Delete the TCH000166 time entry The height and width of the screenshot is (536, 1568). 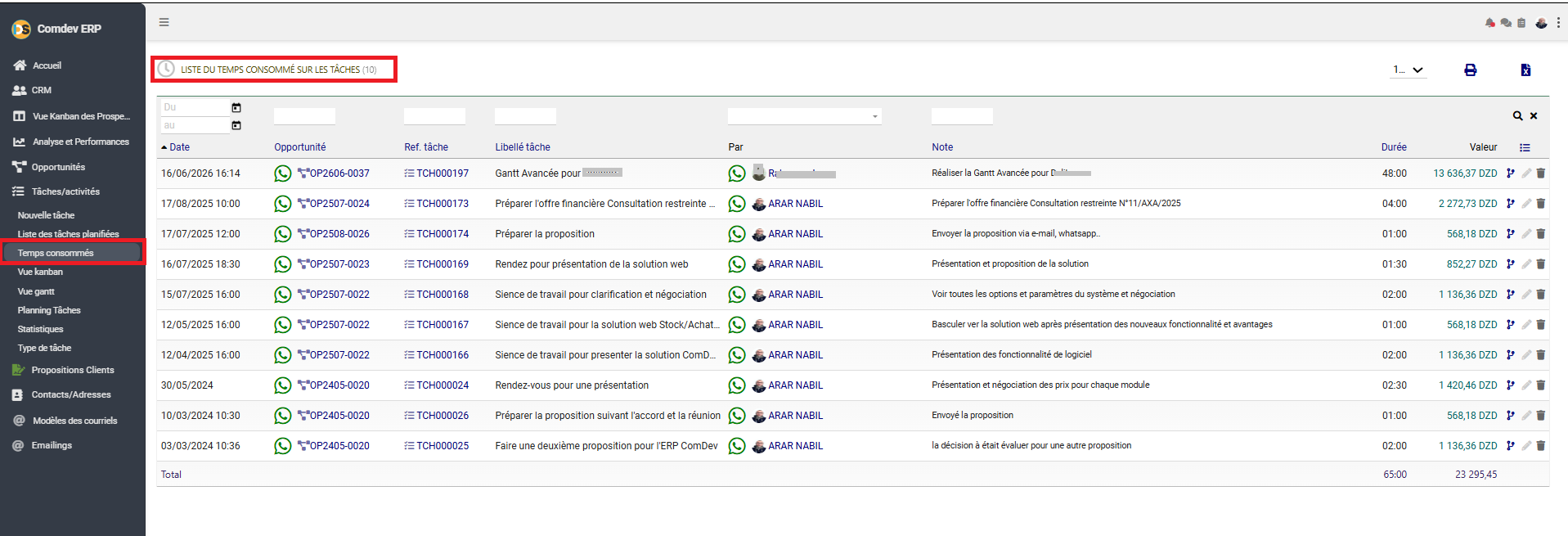[x=1541, y=355]
